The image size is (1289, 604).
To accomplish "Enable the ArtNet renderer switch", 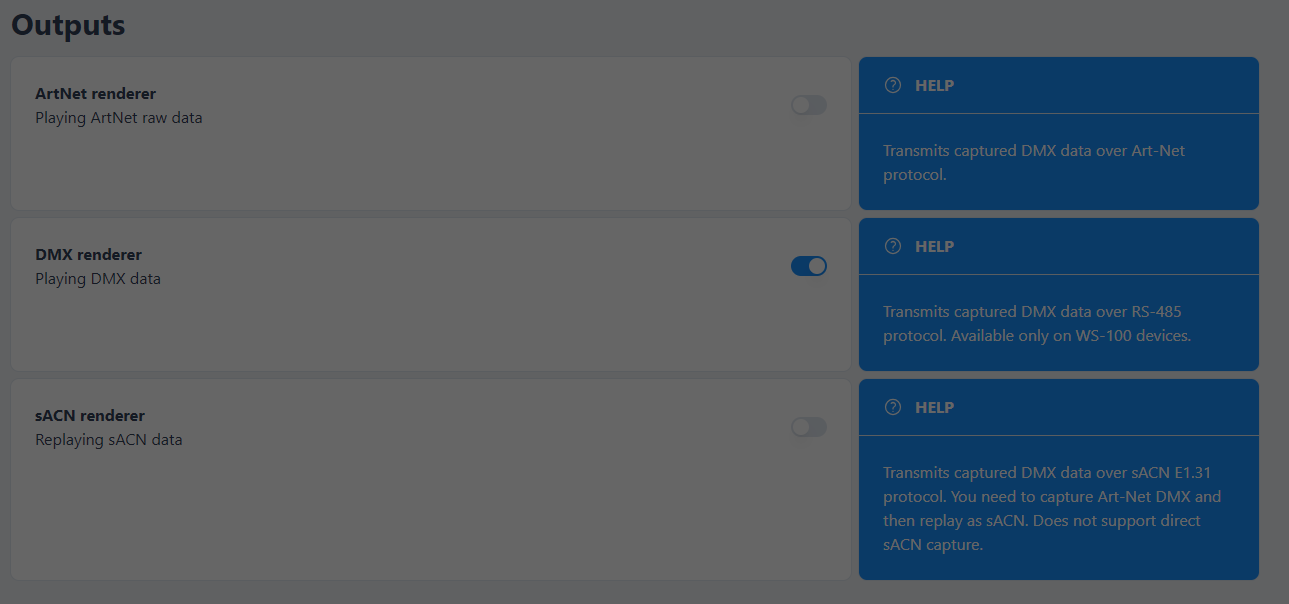I will tap(808, 105).
